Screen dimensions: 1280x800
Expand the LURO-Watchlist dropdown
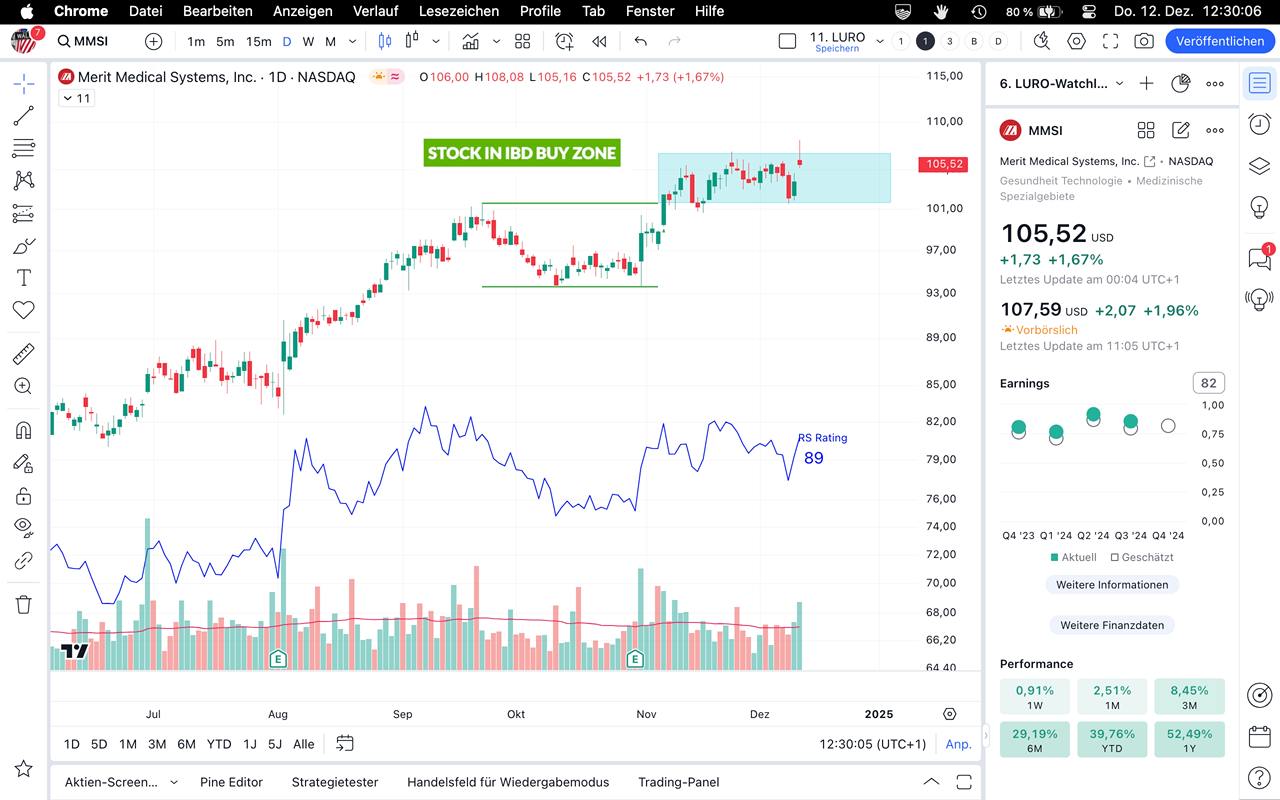click(x=1119, y=84)
